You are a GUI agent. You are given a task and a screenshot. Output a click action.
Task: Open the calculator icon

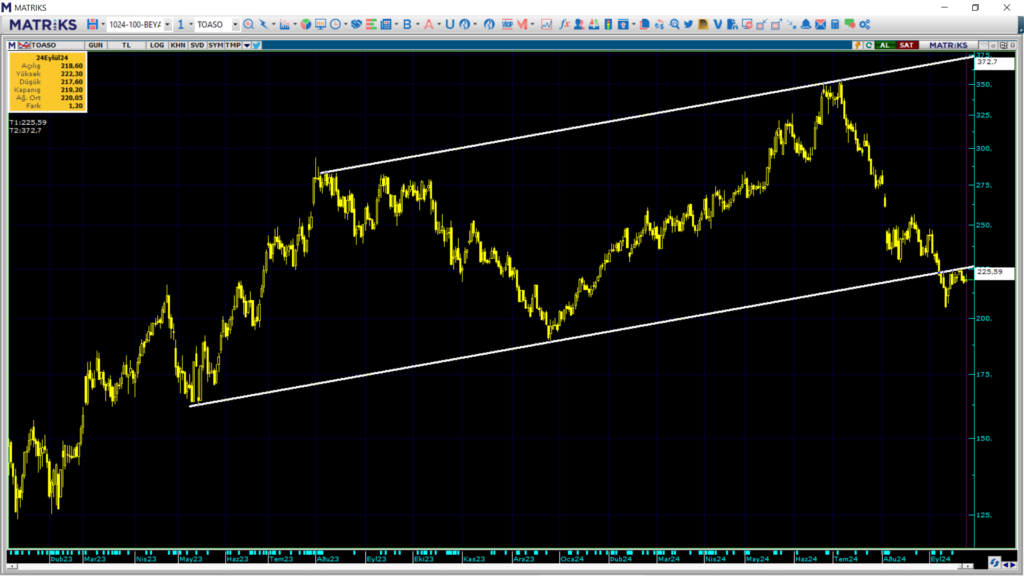[x=835, y=24]
